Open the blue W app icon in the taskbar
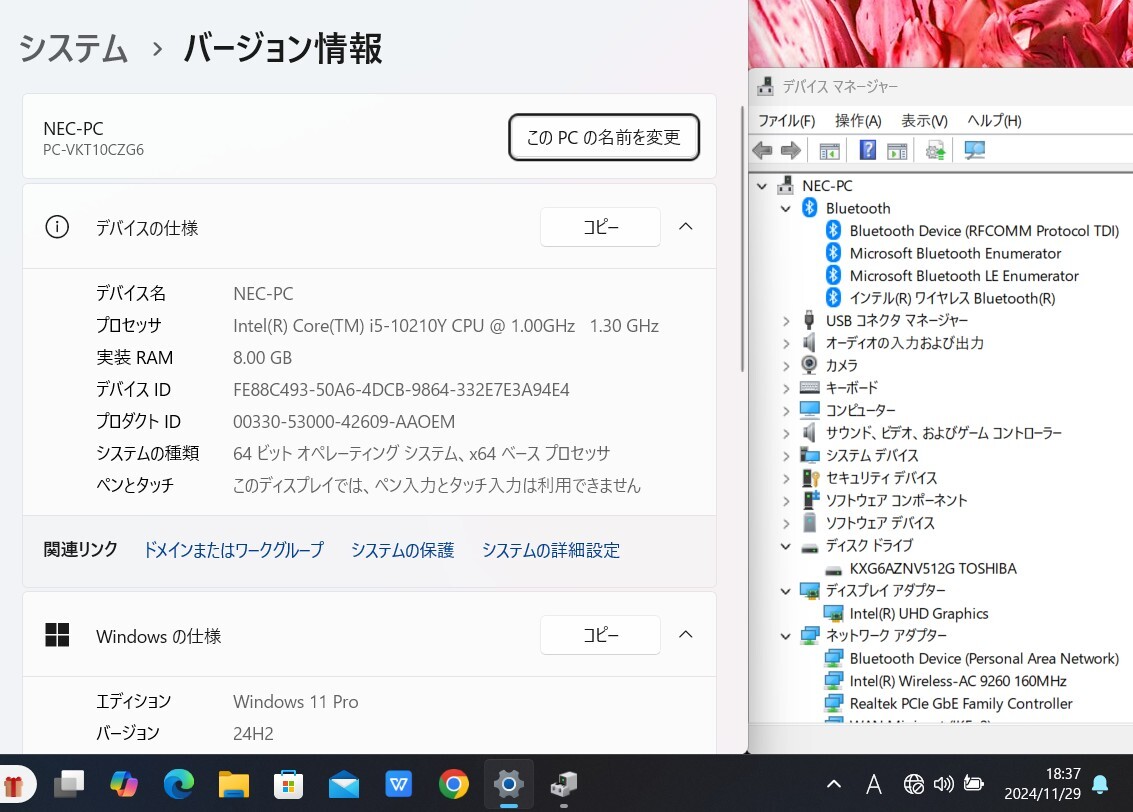This screenshot has height=812, width=1133. click(398, 784)
